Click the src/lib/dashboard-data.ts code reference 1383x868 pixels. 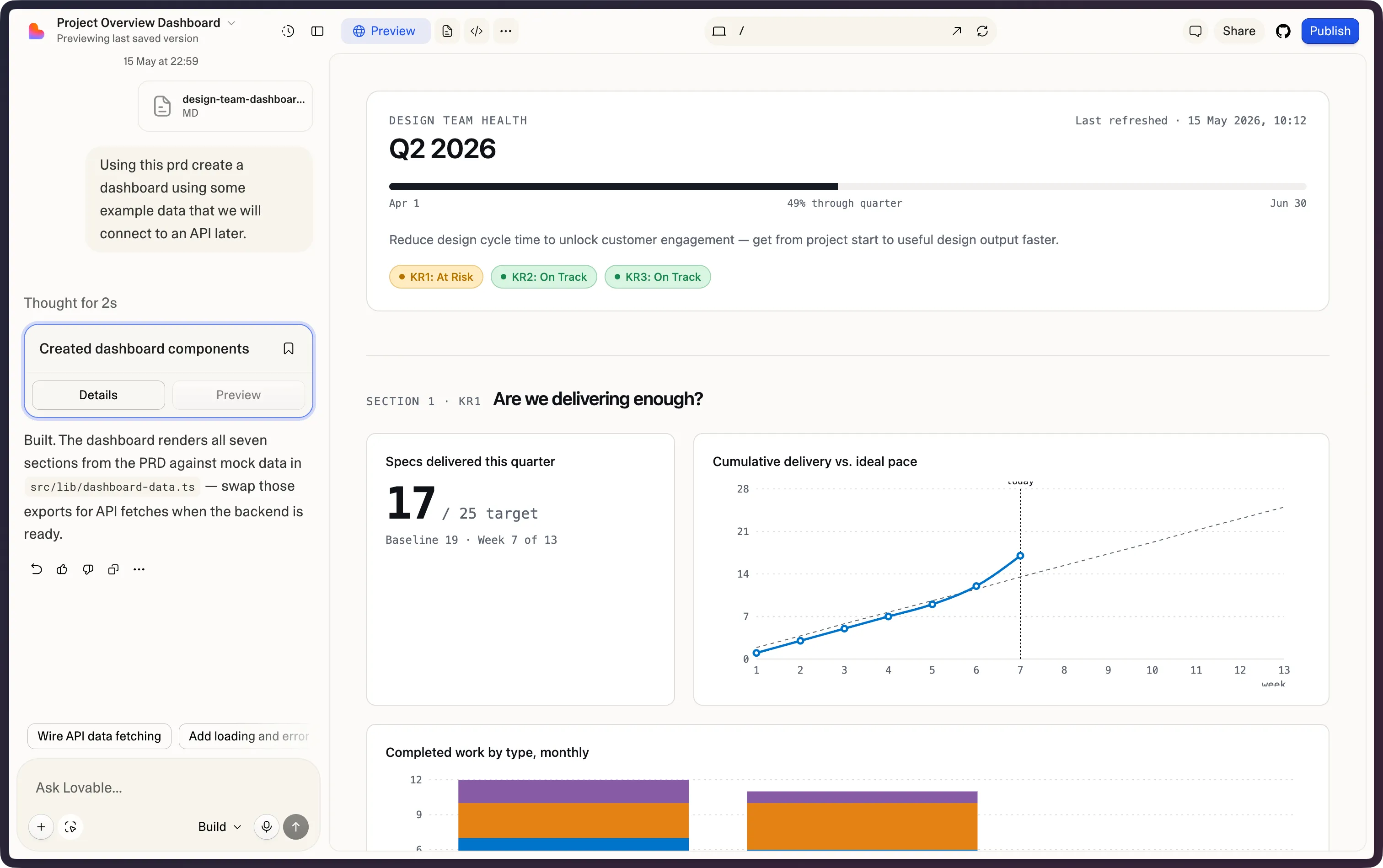[112, 487]
